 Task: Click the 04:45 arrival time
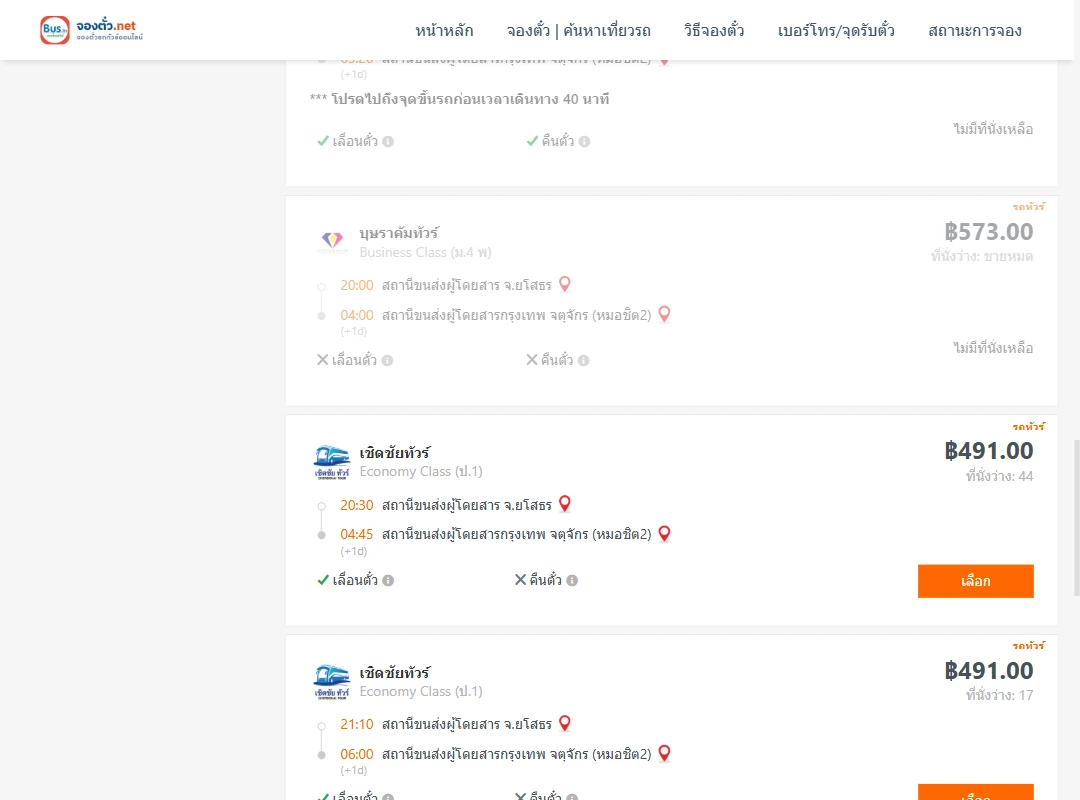[x=357, y=535]
